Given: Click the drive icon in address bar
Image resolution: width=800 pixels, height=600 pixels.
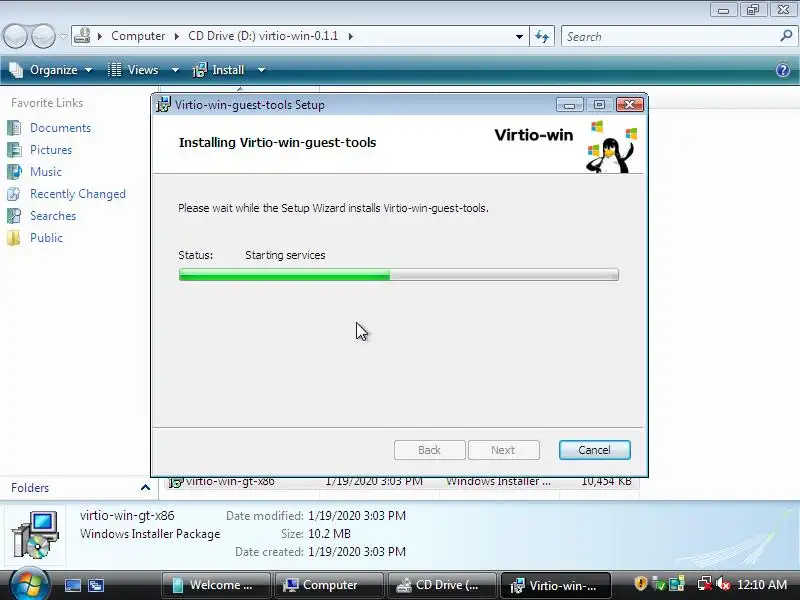Looking at the screenshot, I should click(x=82, y=36).
